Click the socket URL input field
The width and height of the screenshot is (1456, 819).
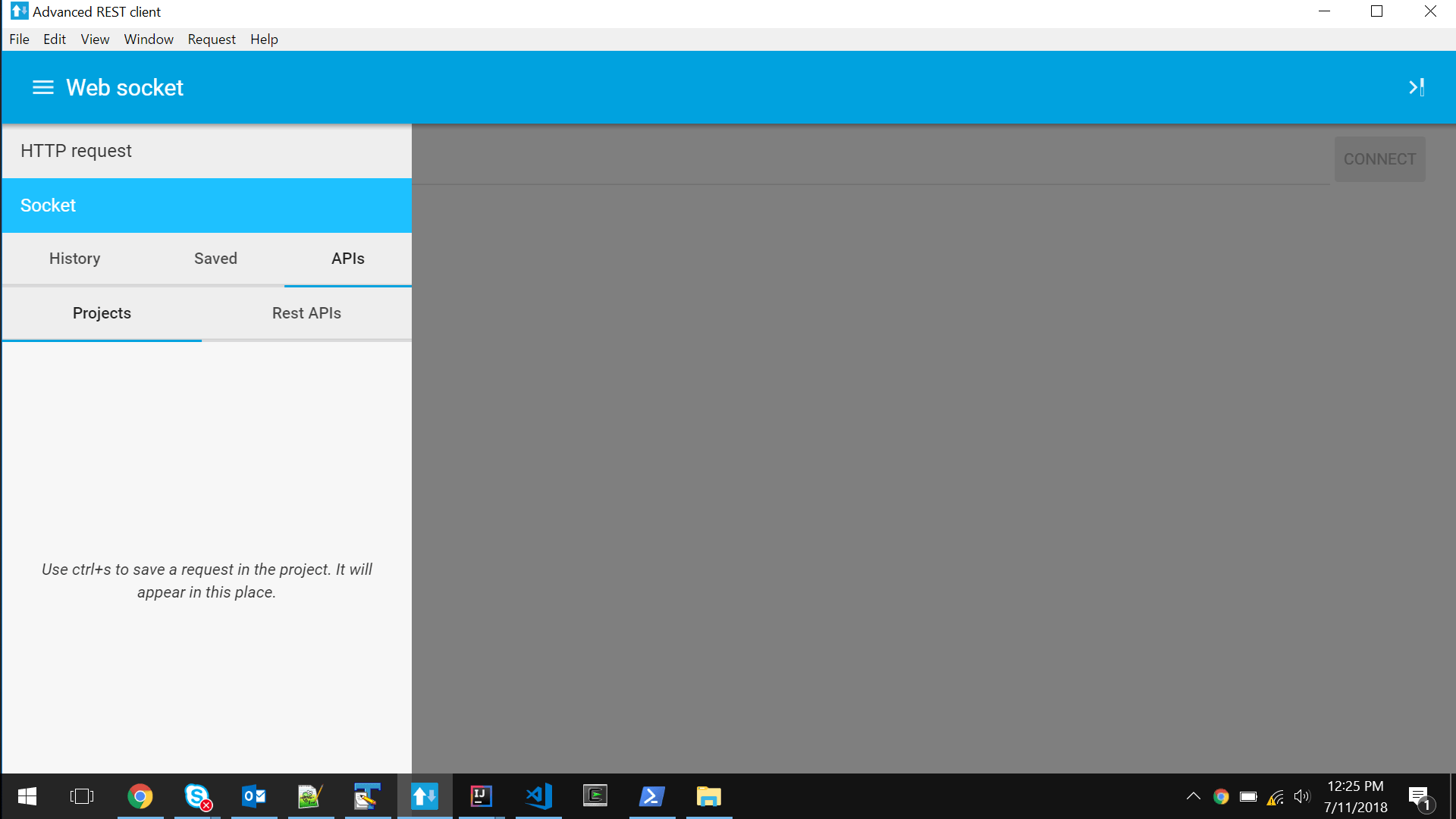[872, 161]
